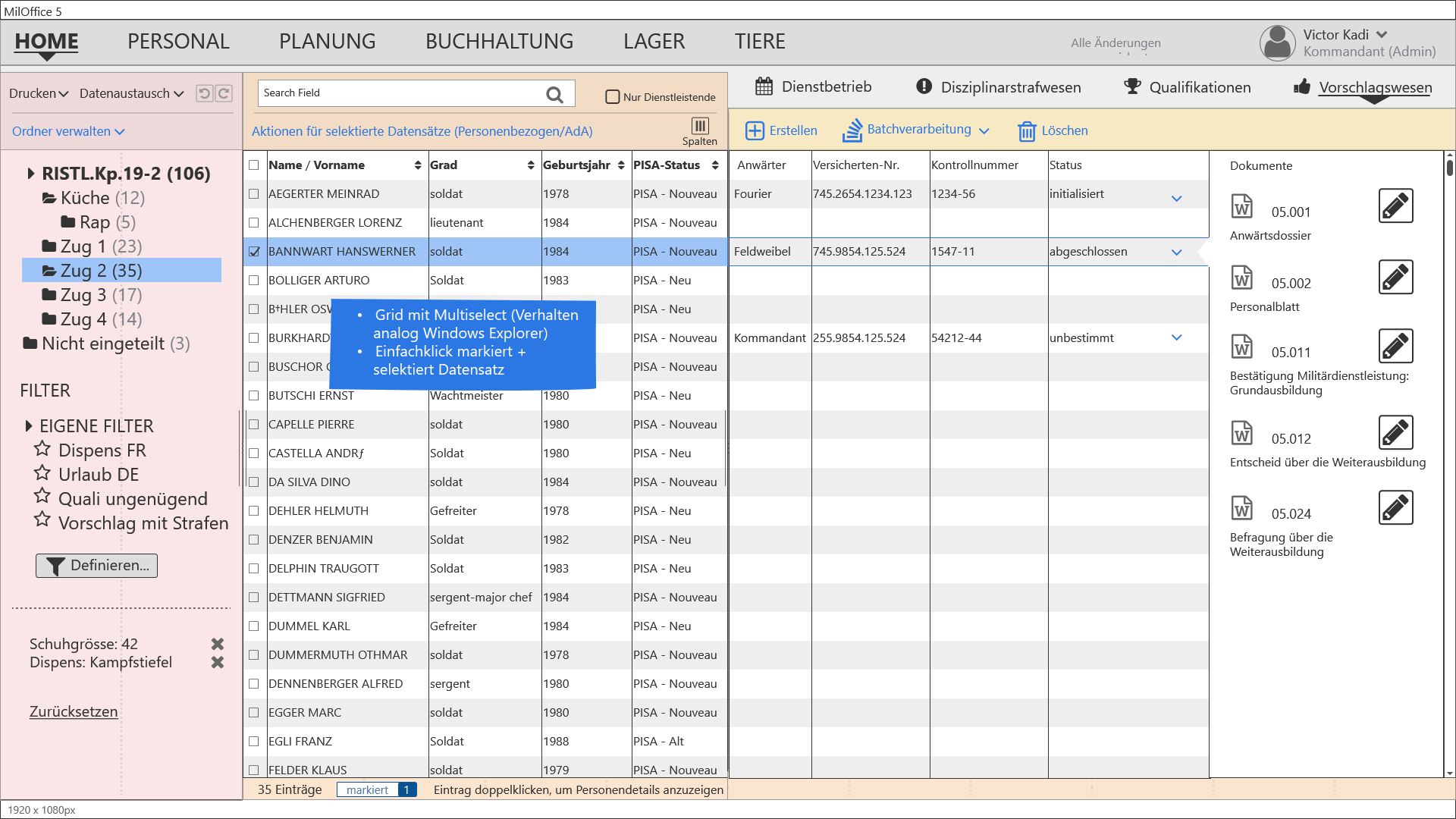Switch to the PERSONAL menu tab
This screenshot has height=819, width=1456.
pos(178,42)
